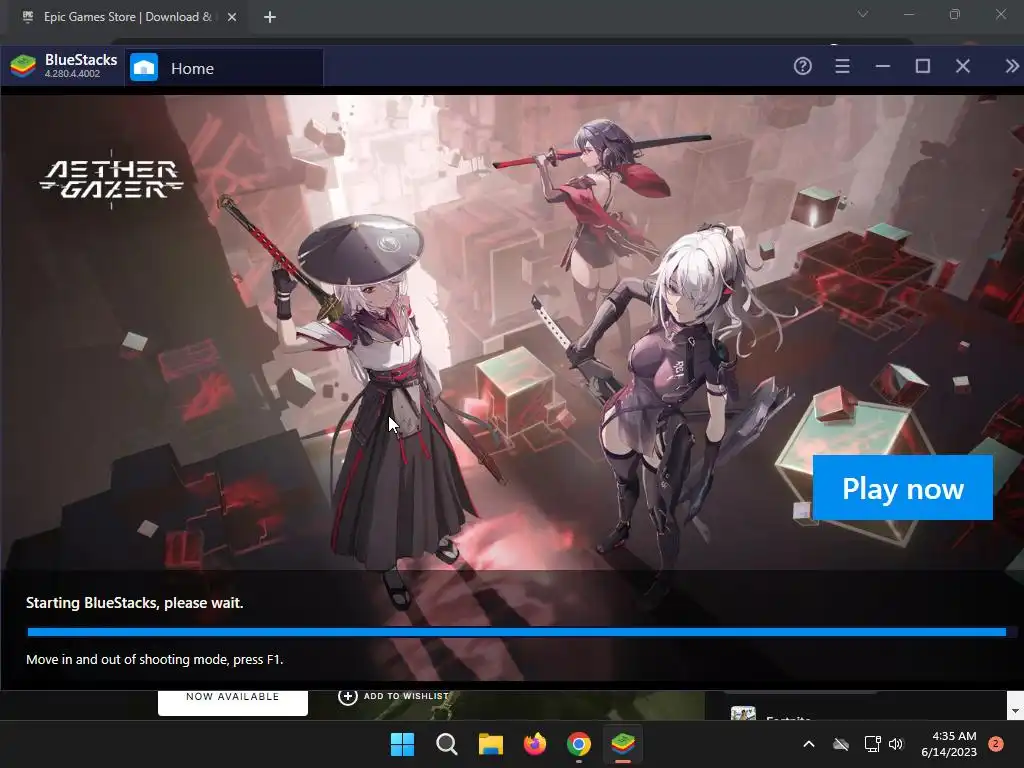Screen dimensions: 1024x768
Task: Open the BlueStacks hamburger menu
Action: [x=842, y=66]
